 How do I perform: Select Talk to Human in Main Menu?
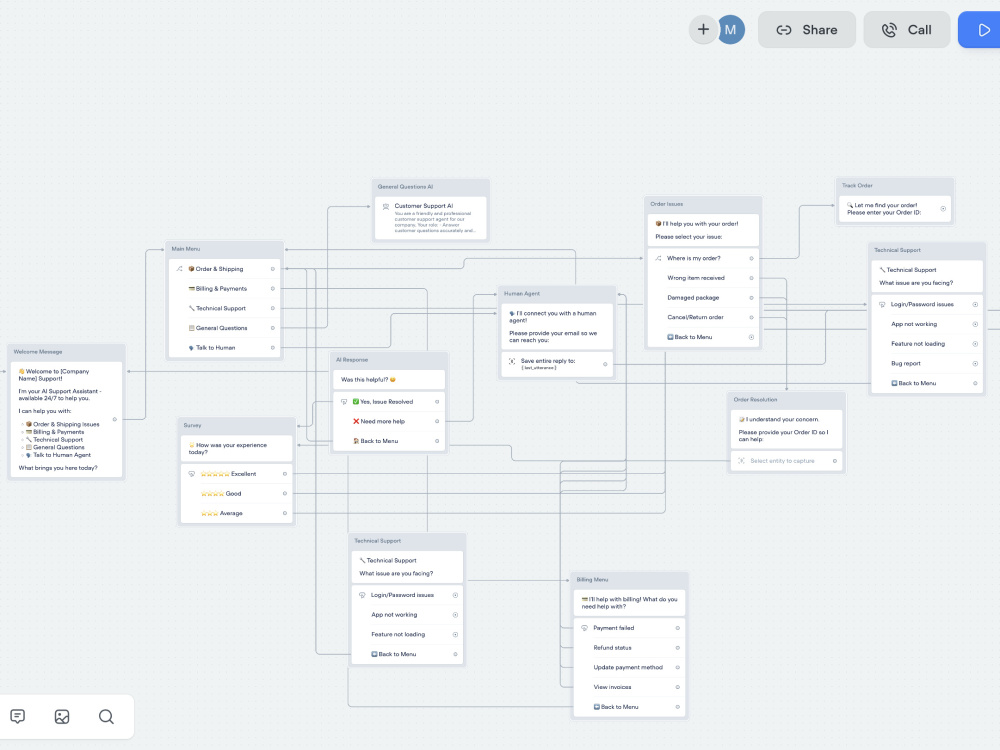(x=225, y=348)
